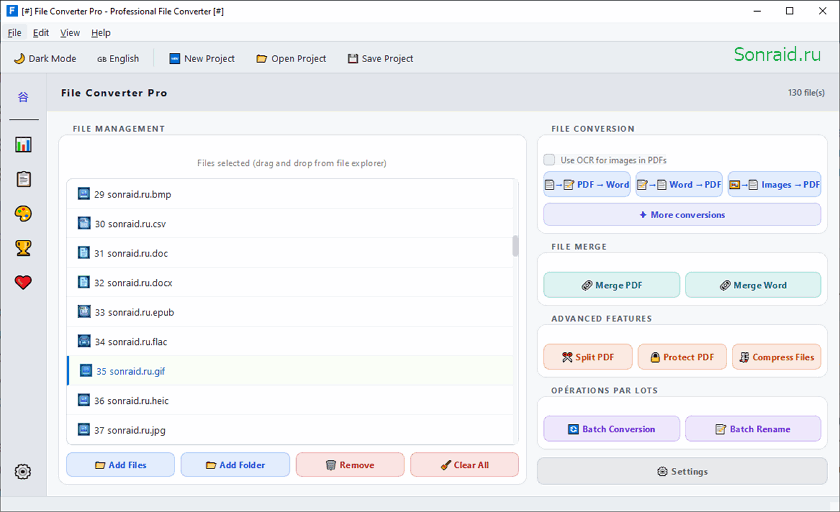Click Save Project in toolbar

380,58
